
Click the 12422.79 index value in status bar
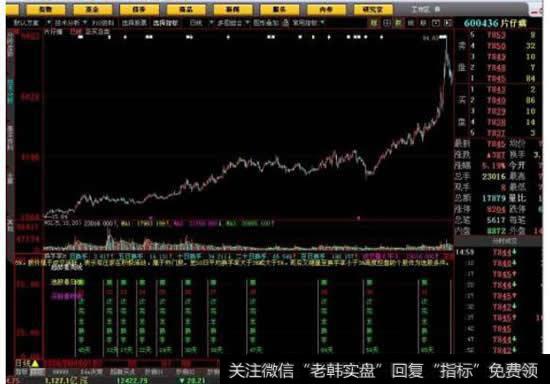132,380
